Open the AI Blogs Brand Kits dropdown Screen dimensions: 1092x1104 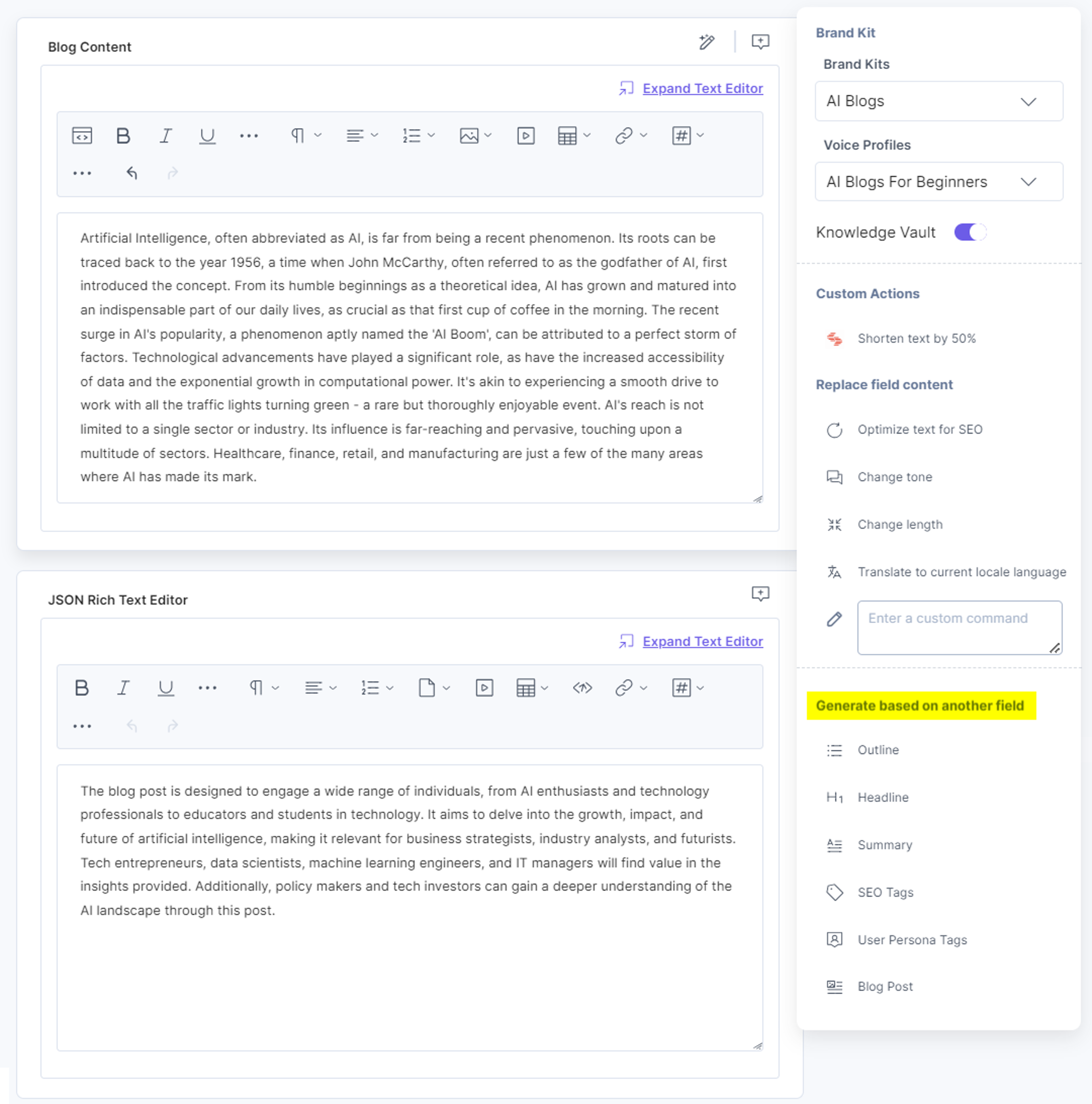pos(939,101)
